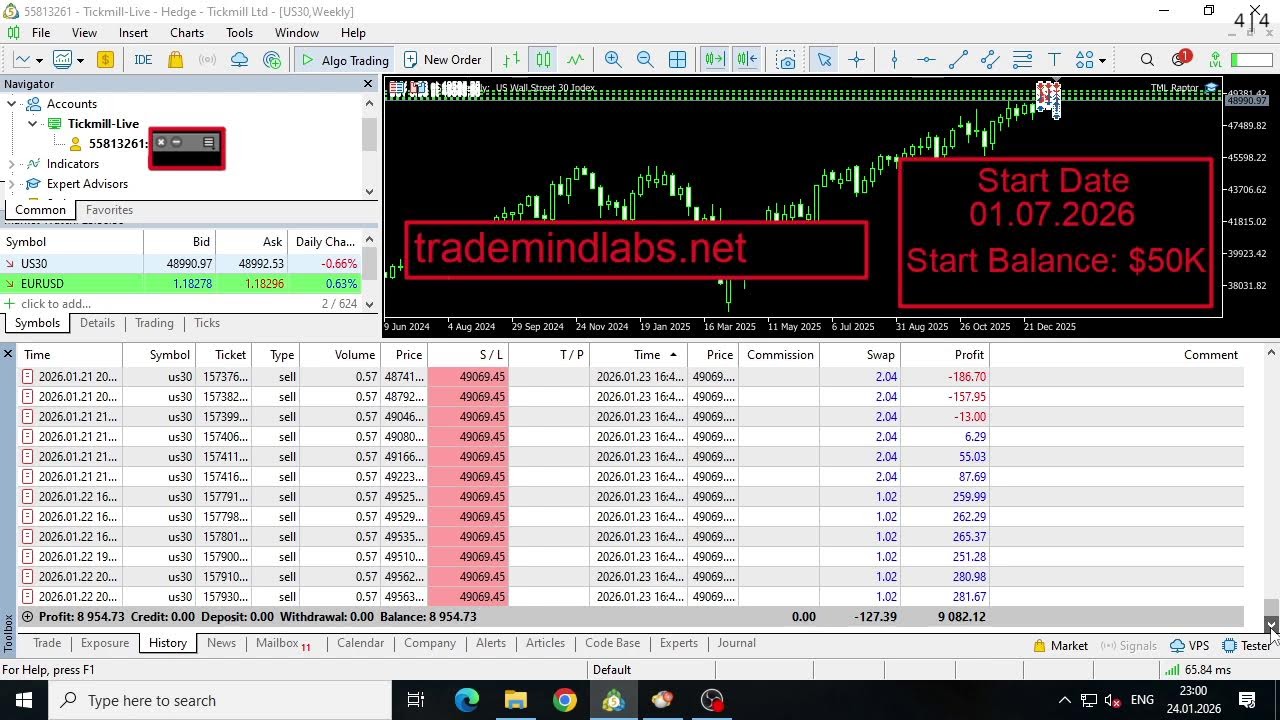Open the Market shopping bag icon
Viewport: 1280px width, 720px height.
175,60
